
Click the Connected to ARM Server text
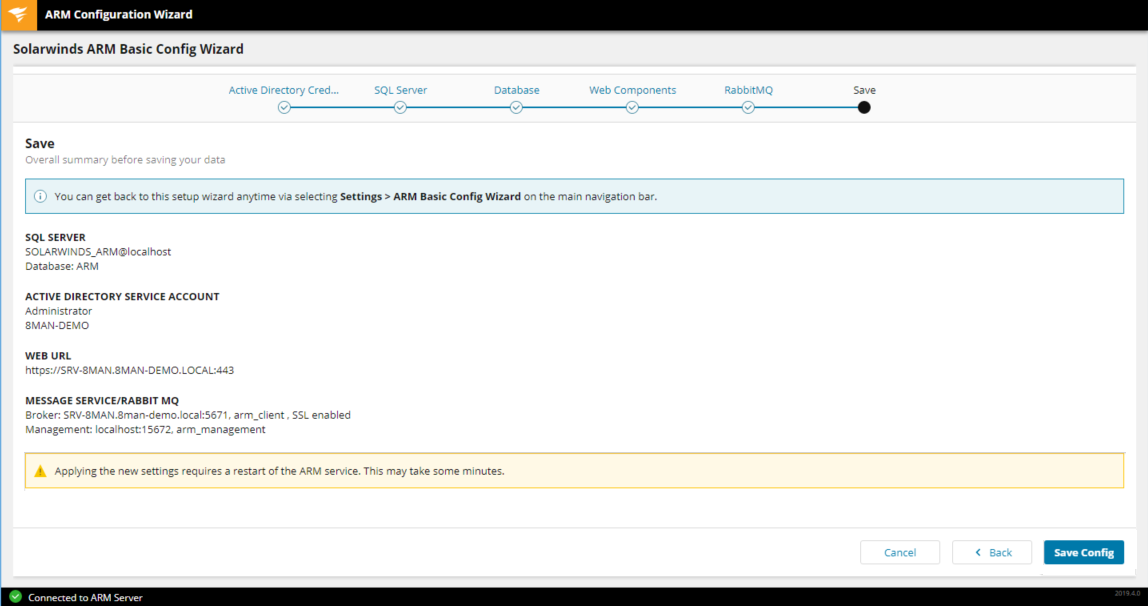[x=85, y=598]
